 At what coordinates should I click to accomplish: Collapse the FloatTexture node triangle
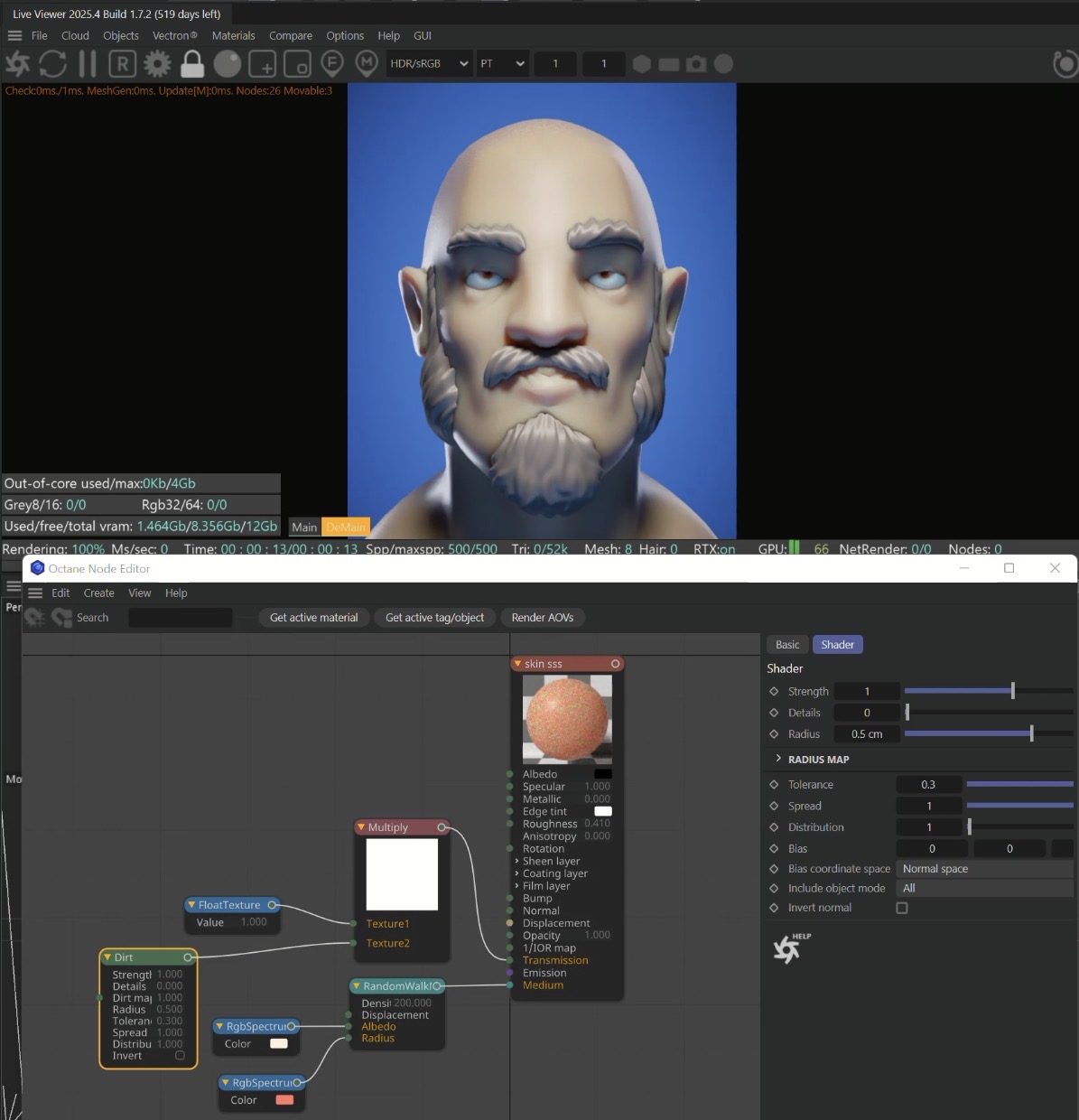191,905
